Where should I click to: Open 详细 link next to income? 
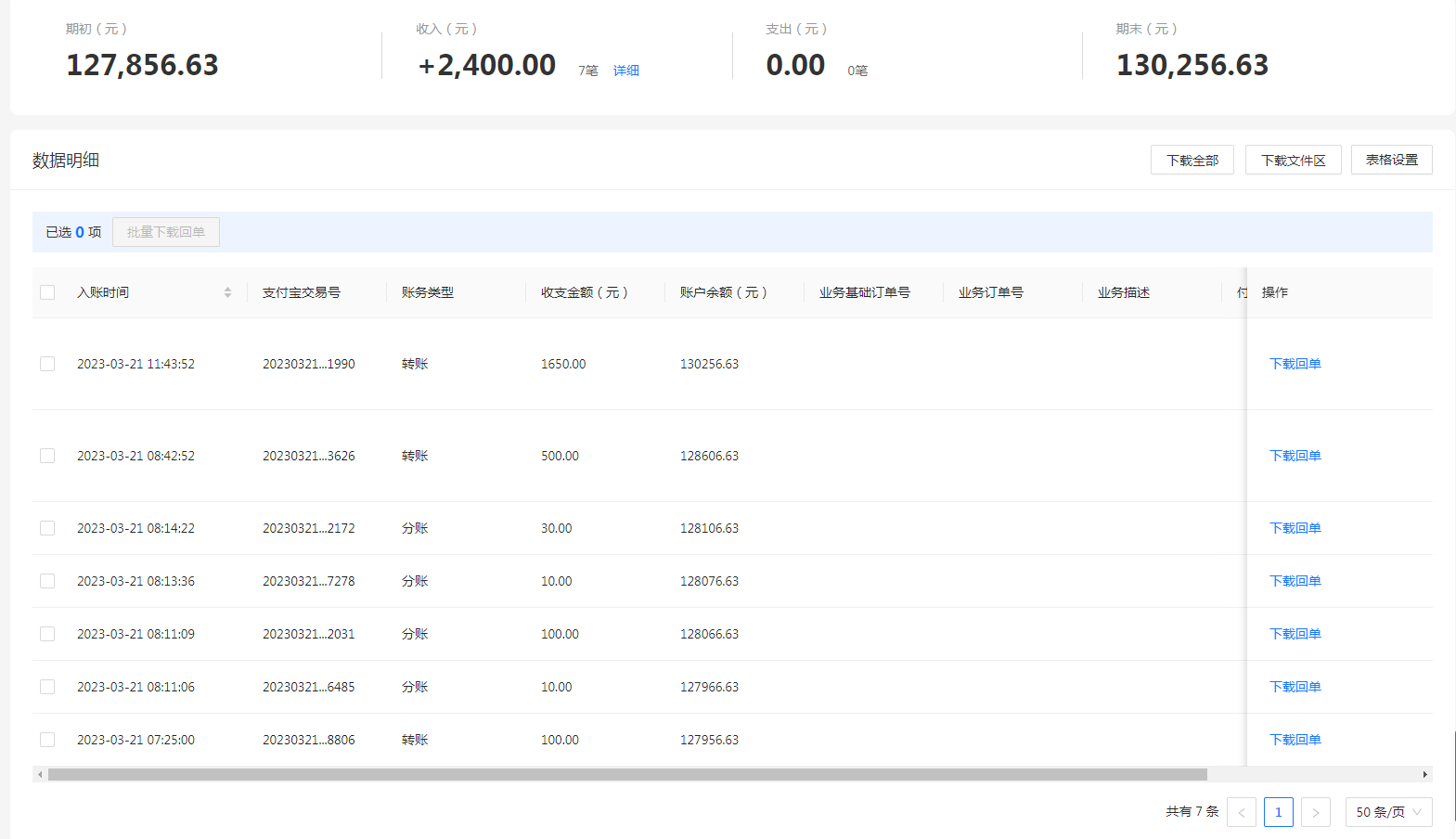point(625,71)
